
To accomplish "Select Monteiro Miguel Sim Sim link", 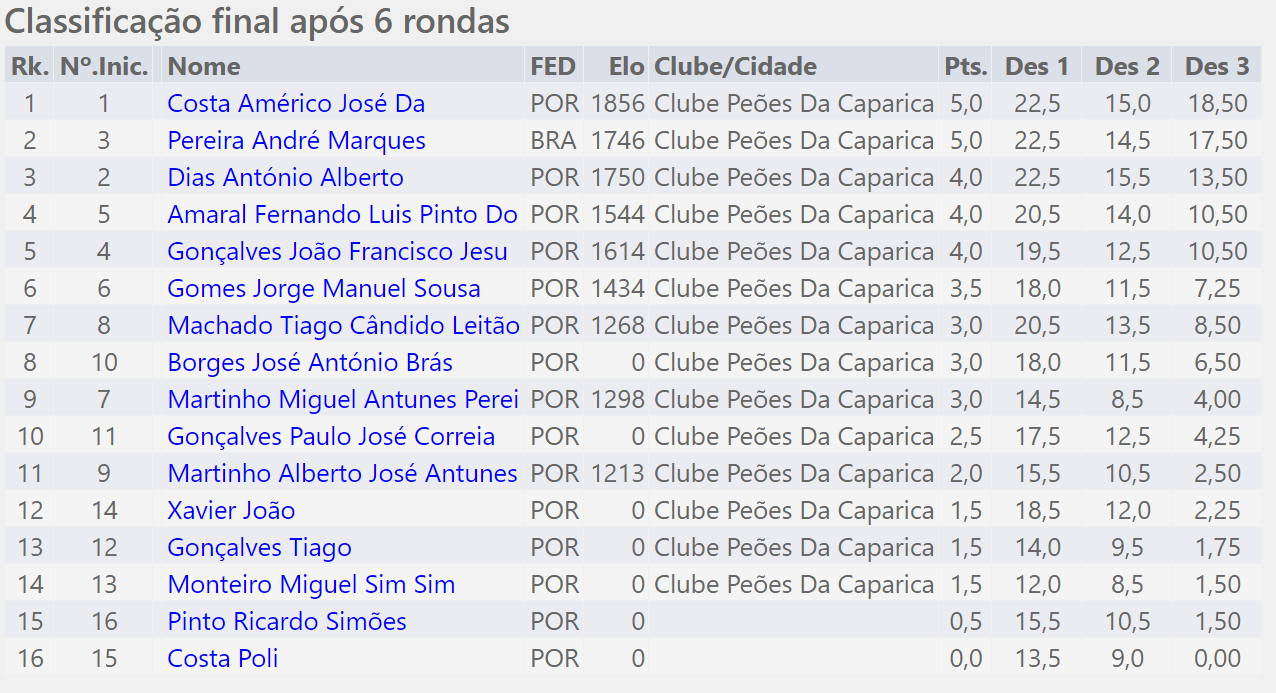I will point(311,585).
